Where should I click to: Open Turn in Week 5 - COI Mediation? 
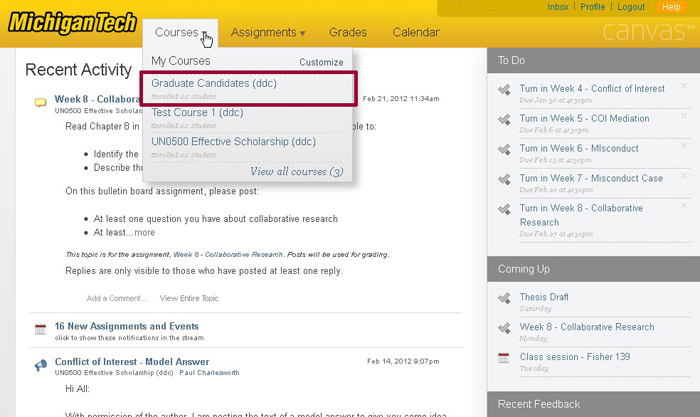click(x=584, y=119)
